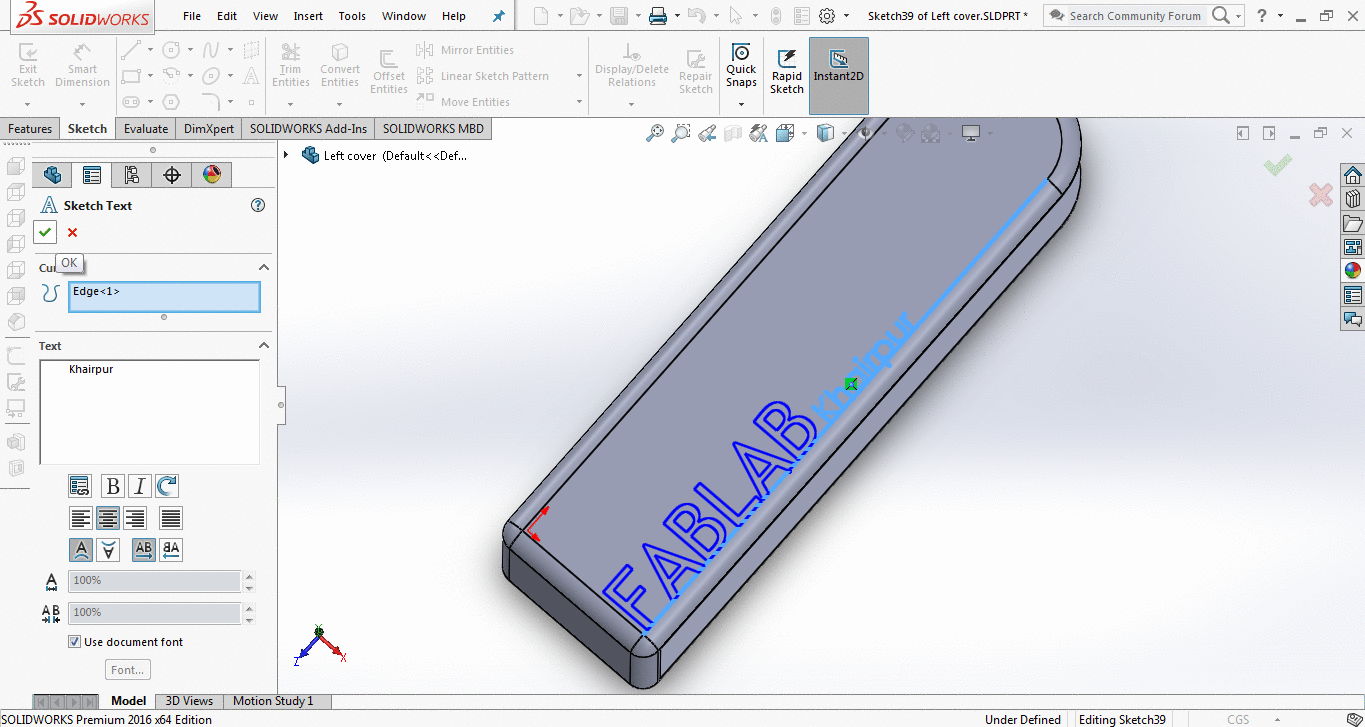
Task: Open the SOLIDWORKS Forum task pane tab
Action: coord(1353,319)
